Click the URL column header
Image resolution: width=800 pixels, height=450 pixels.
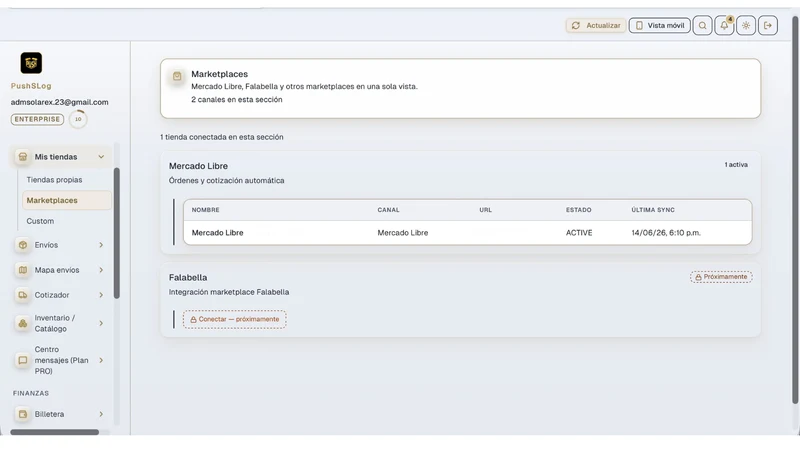485,210
